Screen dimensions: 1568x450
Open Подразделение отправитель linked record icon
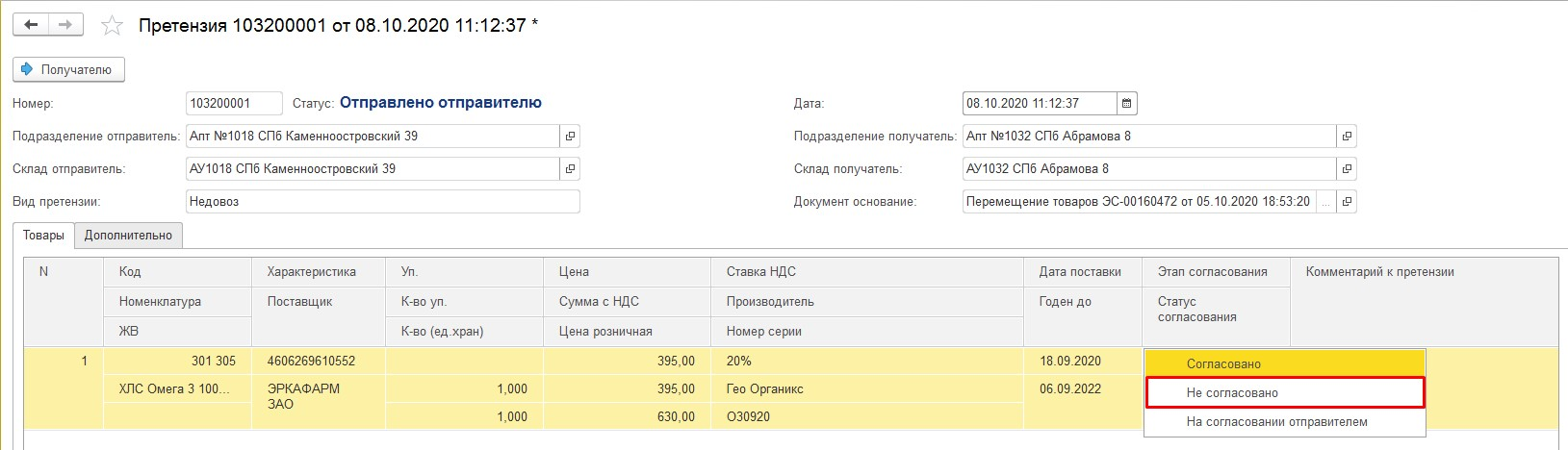(570, 137)
